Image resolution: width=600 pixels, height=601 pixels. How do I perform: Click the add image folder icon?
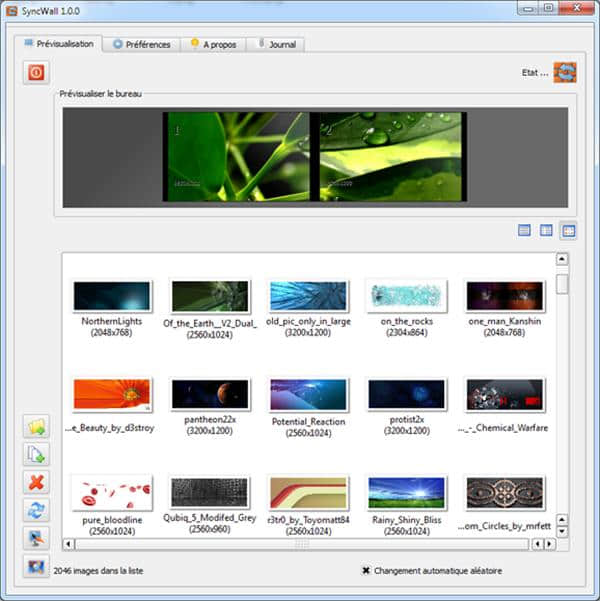pos(37,427)
